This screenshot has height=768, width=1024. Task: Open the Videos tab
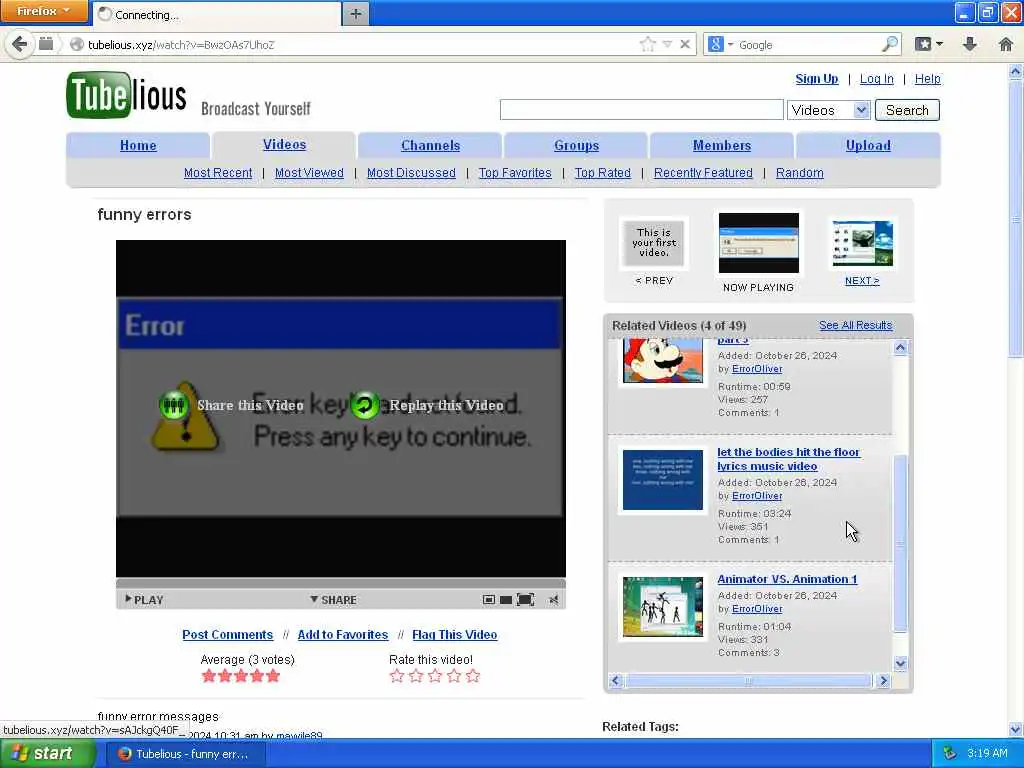284,145
